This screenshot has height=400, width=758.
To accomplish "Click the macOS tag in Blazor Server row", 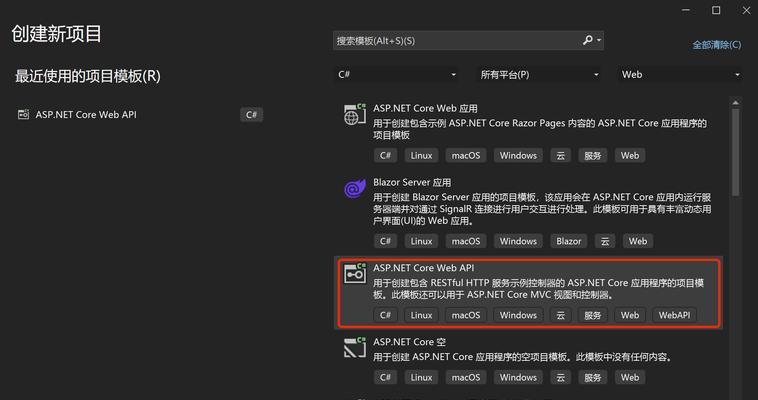I will [x=466, y=241].
